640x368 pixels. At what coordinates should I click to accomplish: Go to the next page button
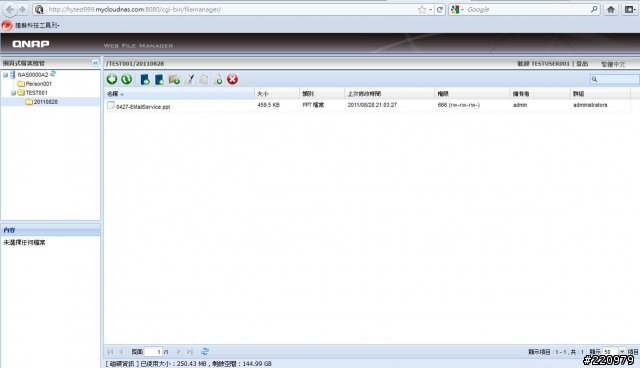pos(178,351)
